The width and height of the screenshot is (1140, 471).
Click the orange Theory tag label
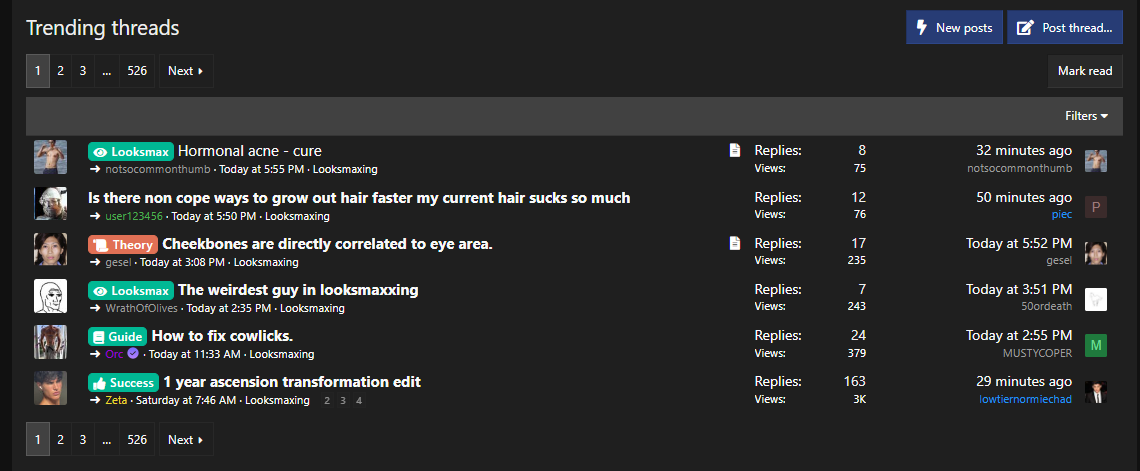(x=122, y=244)
